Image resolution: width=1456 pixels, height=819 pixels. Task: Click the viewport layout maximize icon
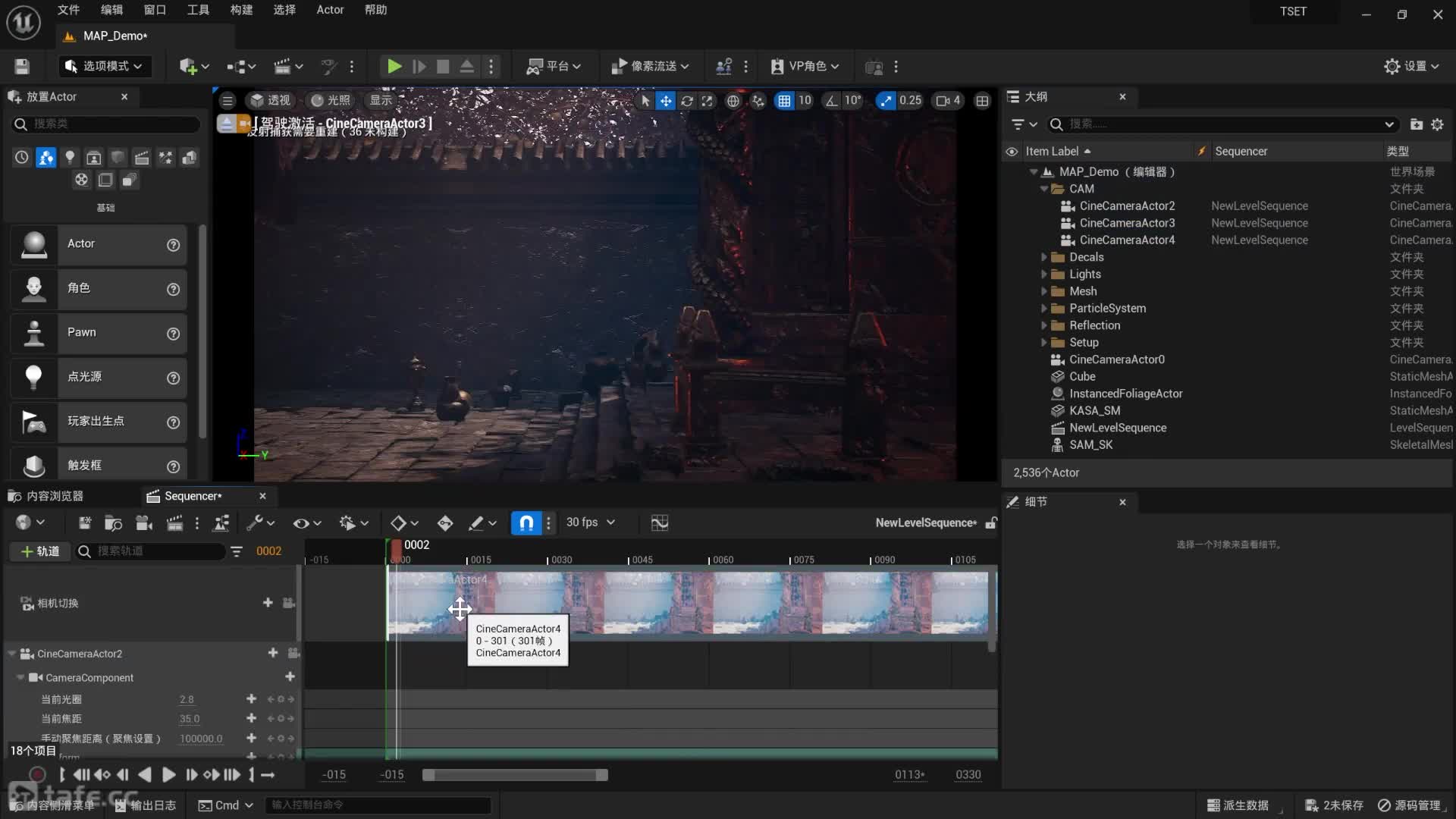pyautogui.click(x=982, y=101)
